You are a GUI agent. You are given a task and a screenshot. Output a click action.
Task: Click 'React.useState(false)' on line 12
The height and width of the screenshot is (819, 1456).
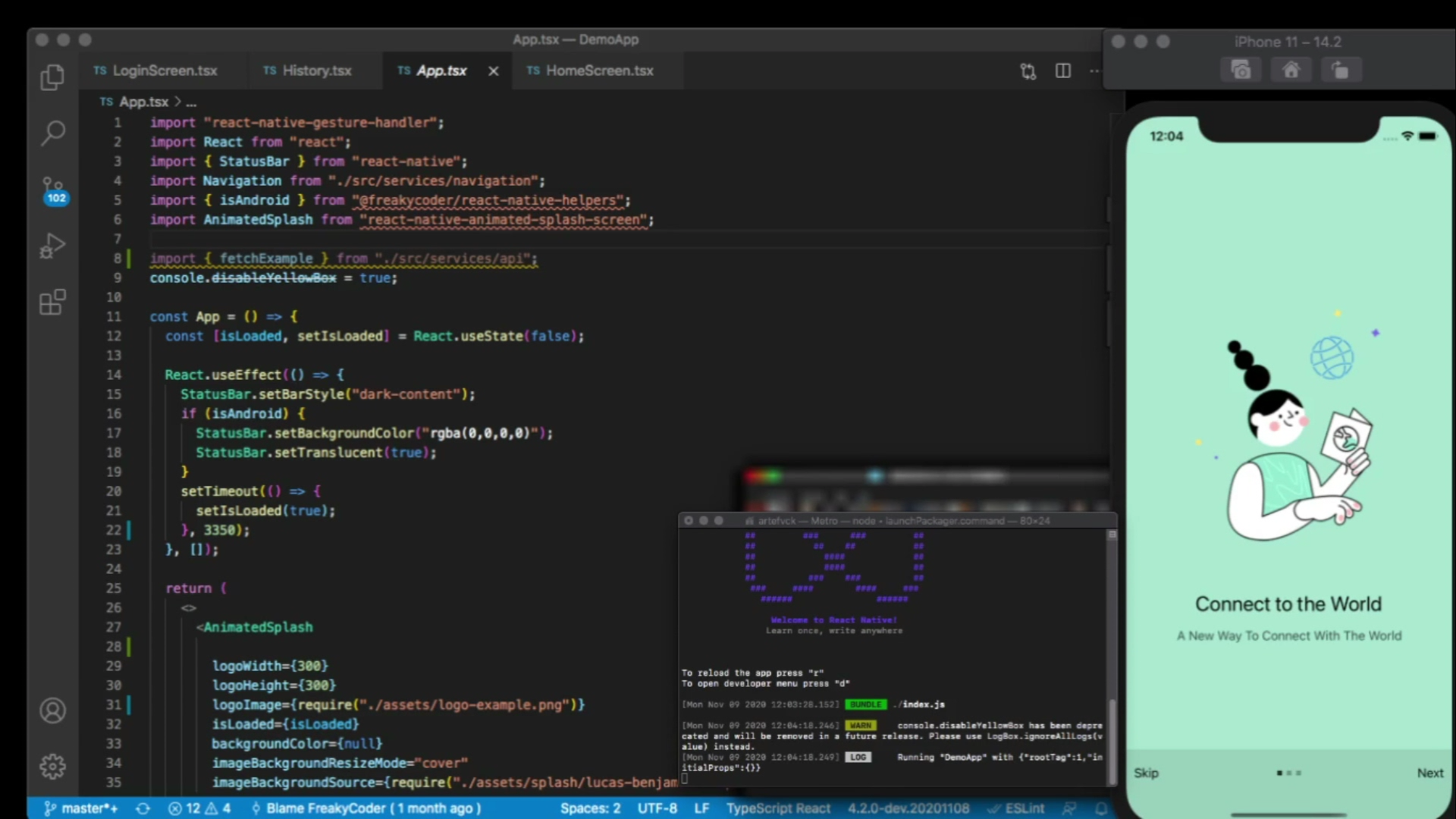(x=495, y=336)
